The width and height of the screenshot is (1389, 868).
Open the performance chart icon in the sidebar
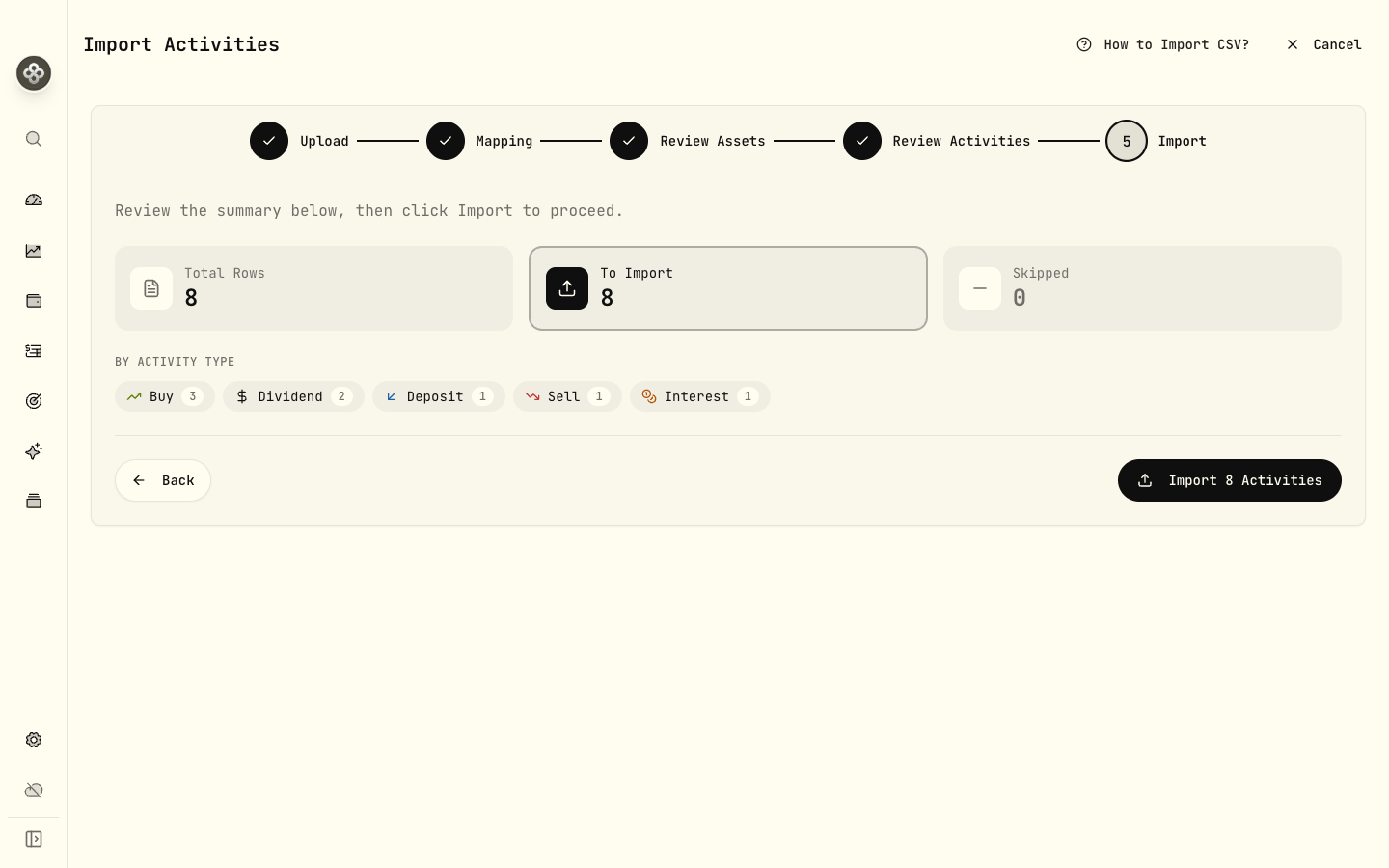click(34, 251)
